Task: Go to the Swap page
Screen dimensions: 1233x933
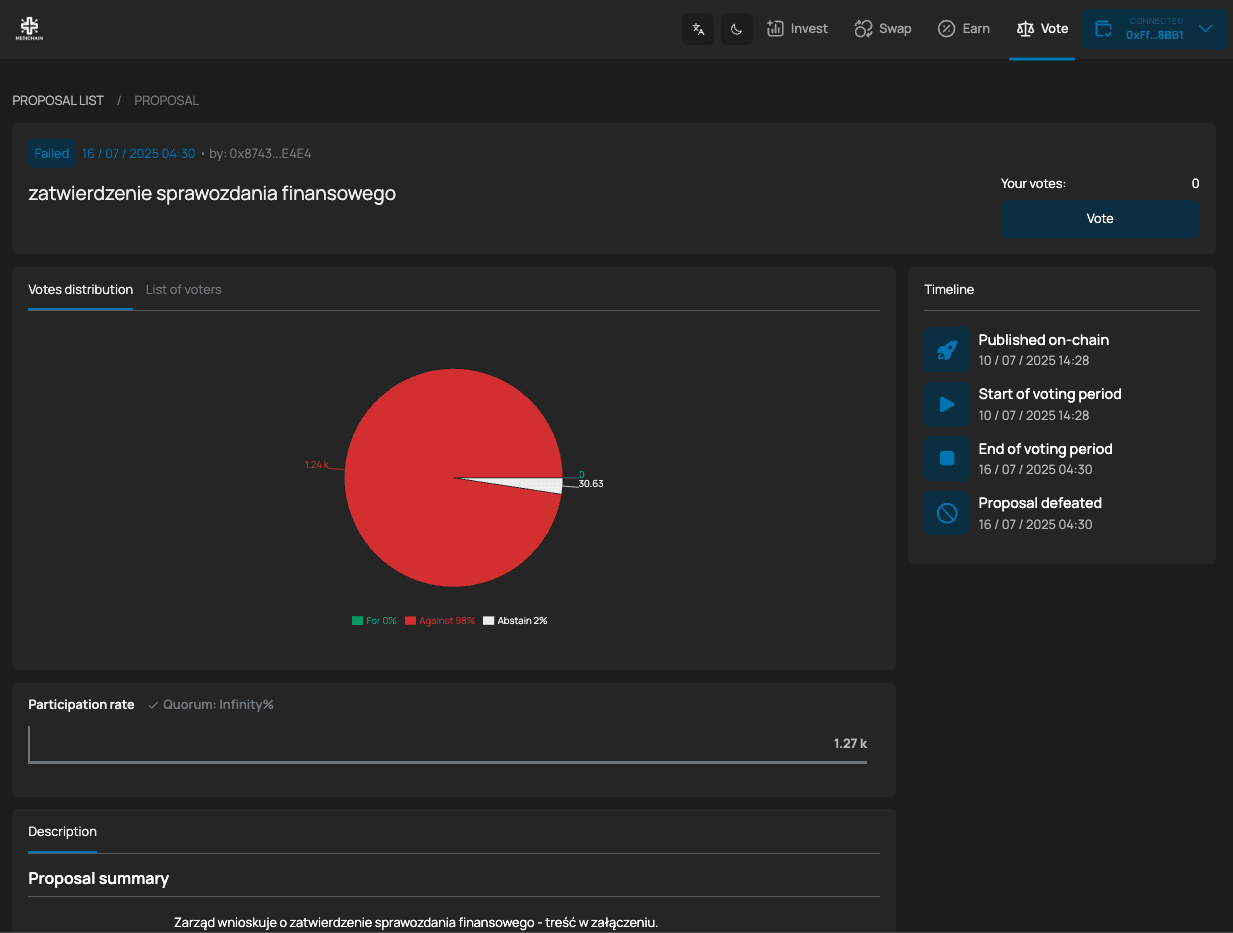Action: pos(883,29)
